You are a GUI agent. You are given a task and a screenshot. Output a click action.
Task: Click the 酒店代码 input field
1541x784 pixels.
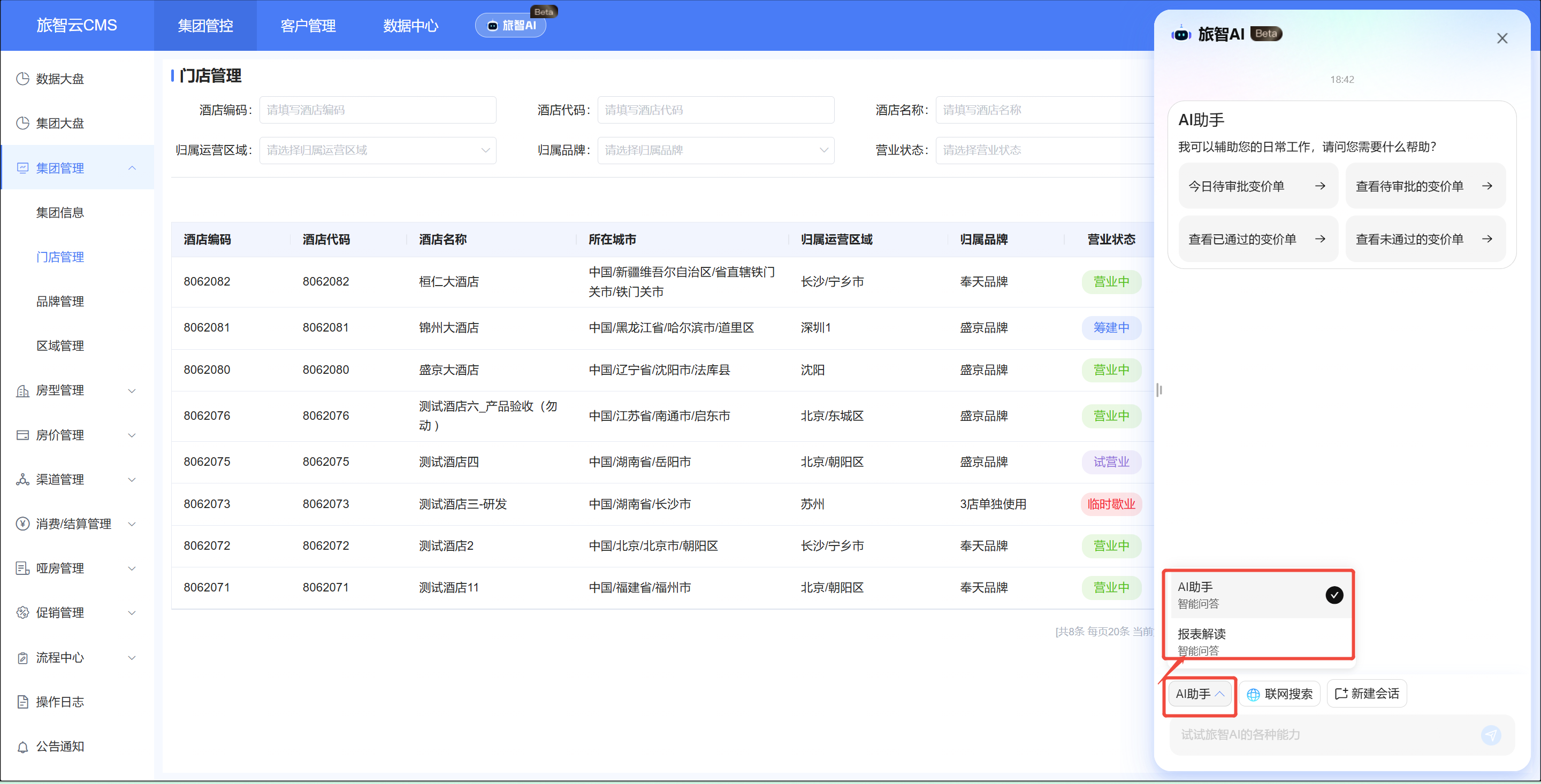[715, 110]
